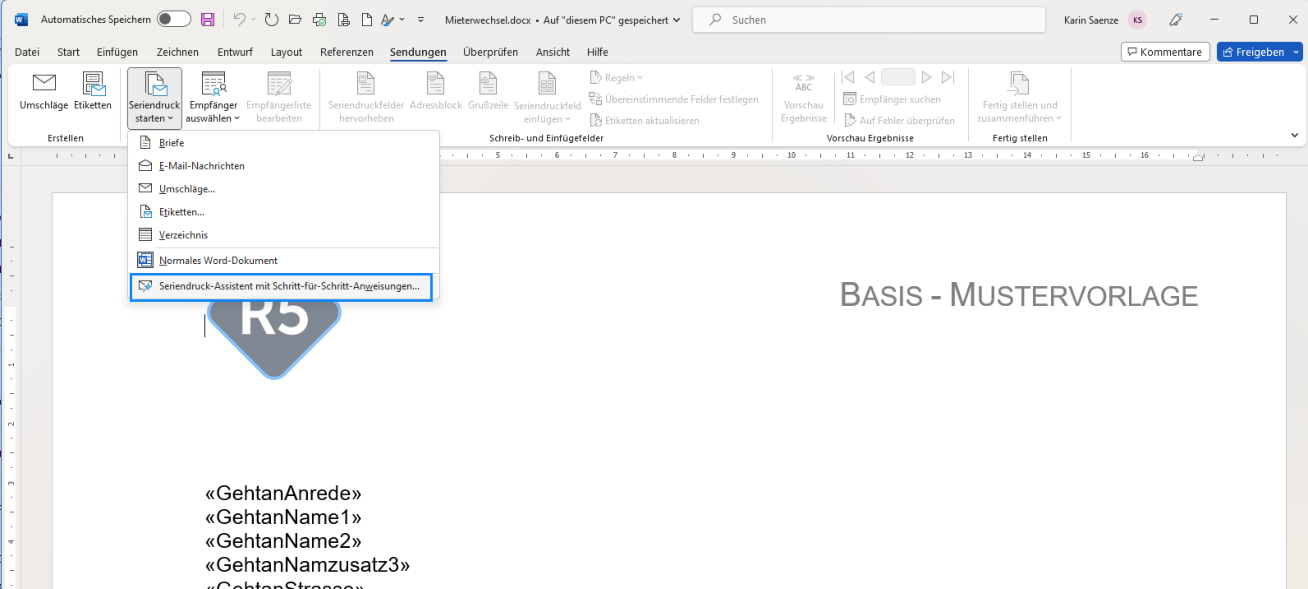Open the Etiketten labels tool

93,91
